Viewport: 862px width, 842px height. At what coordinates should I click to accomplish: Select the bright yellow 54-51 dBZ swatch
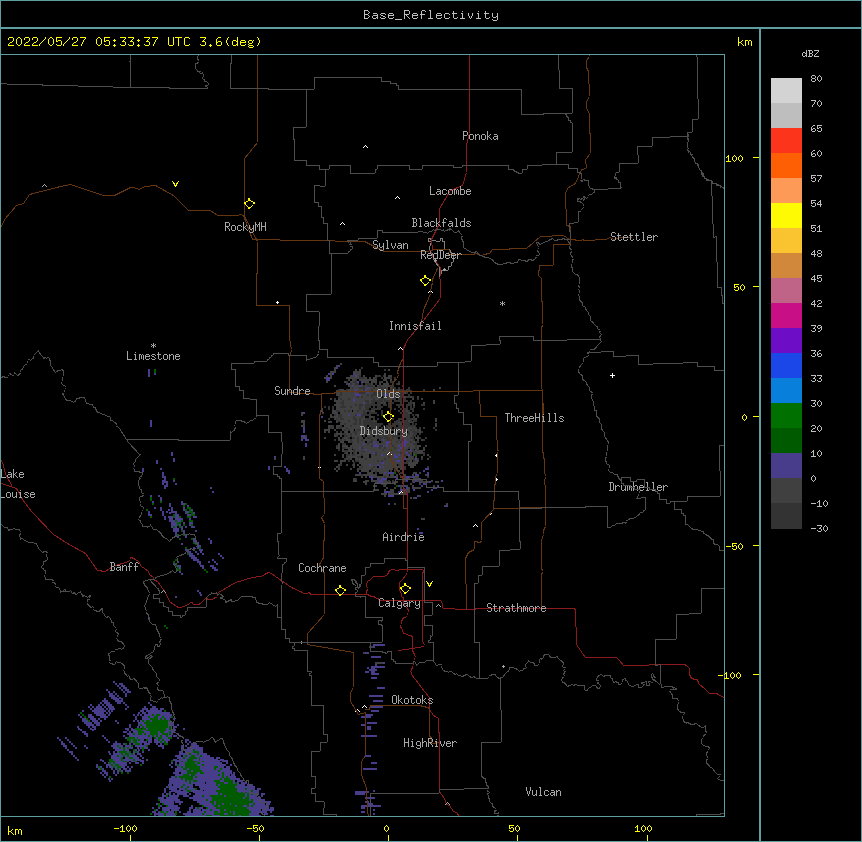tap(786, 215)
